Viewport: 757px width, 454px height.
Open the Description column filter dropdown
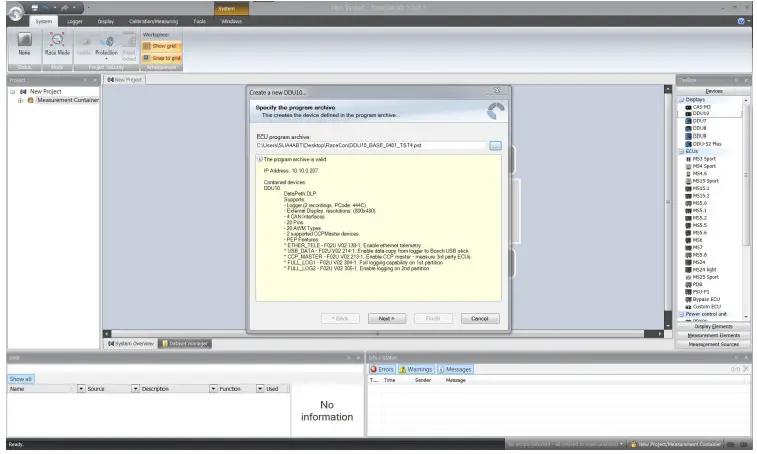[213, 388]
